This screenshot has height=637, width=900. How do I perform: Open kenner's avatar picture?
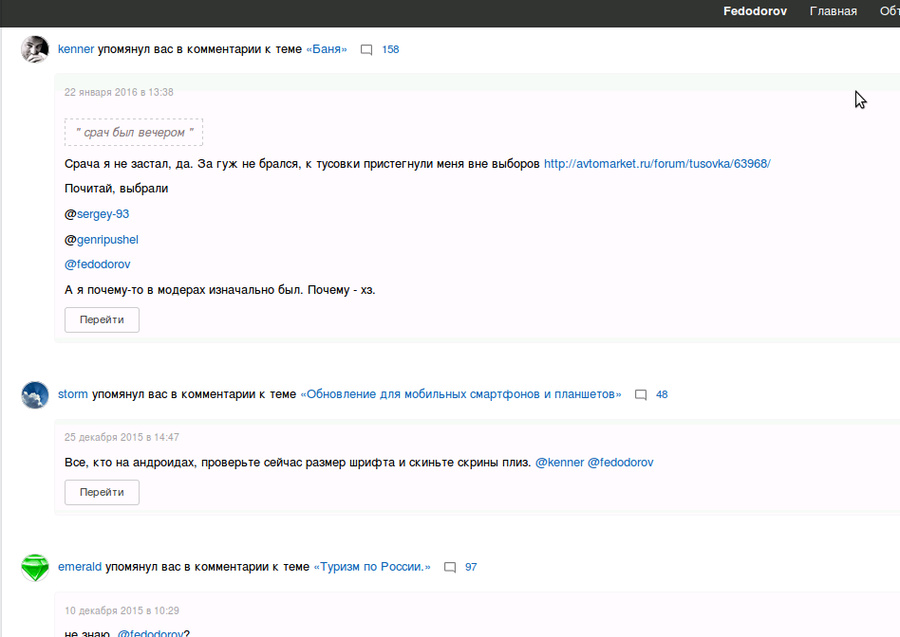35,49
